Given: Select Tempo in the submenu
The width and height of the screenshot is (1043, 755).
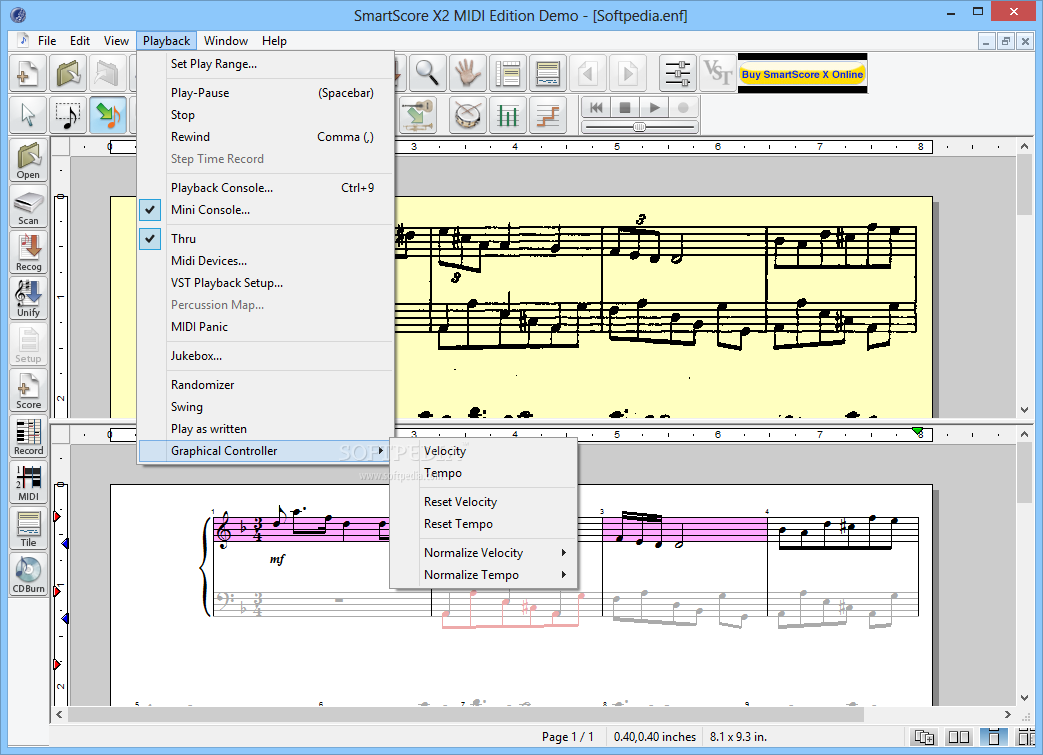Looking at the screenshot, I should point(484,472).
